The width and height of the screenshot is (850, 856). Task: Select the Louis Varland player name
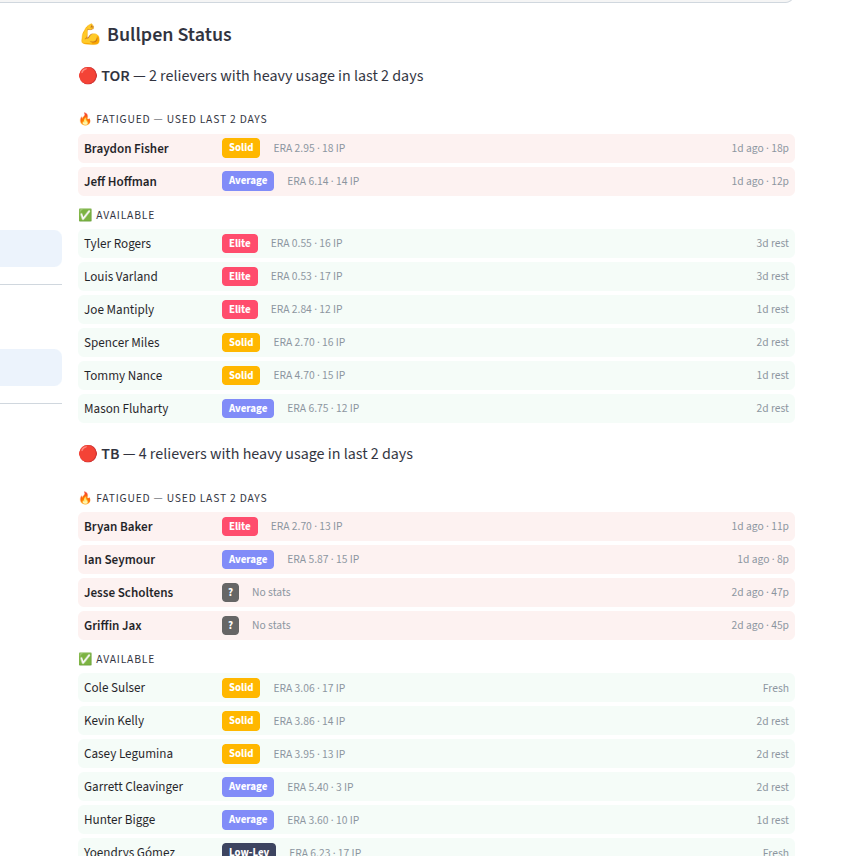click(121, 277)
